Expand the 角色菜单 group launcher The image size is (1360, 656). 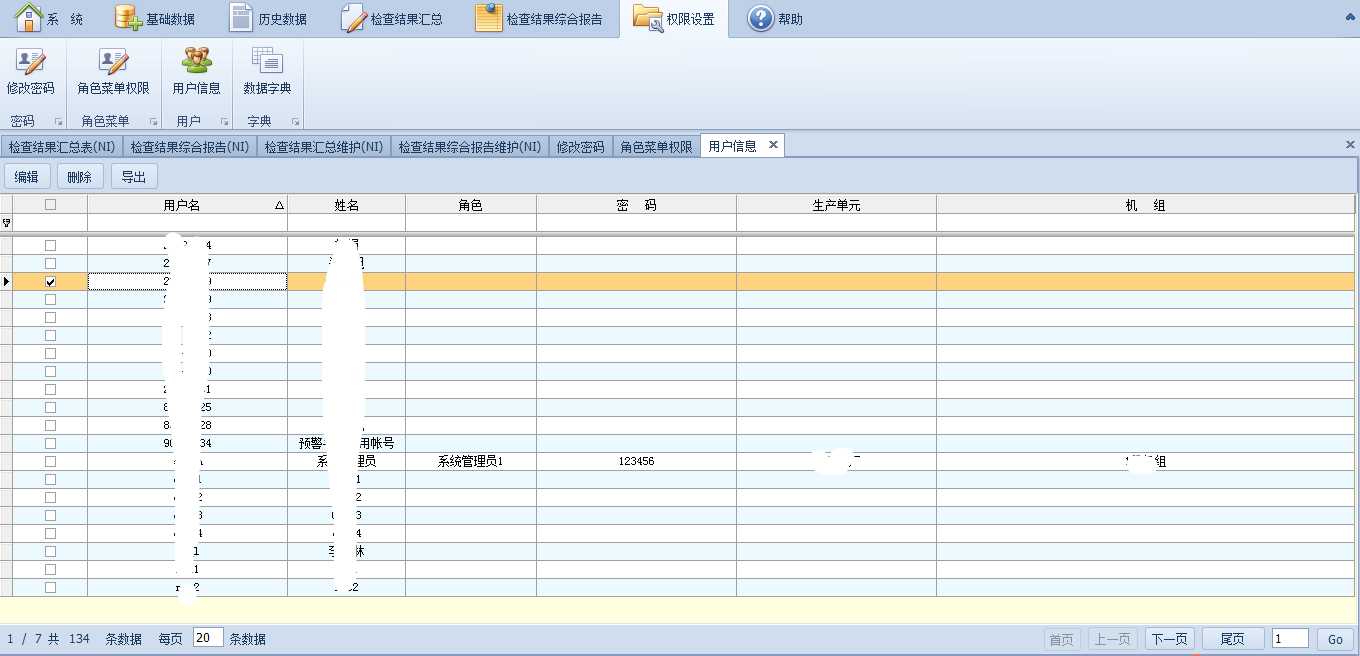pyautogui.click(x=153, y=122)
